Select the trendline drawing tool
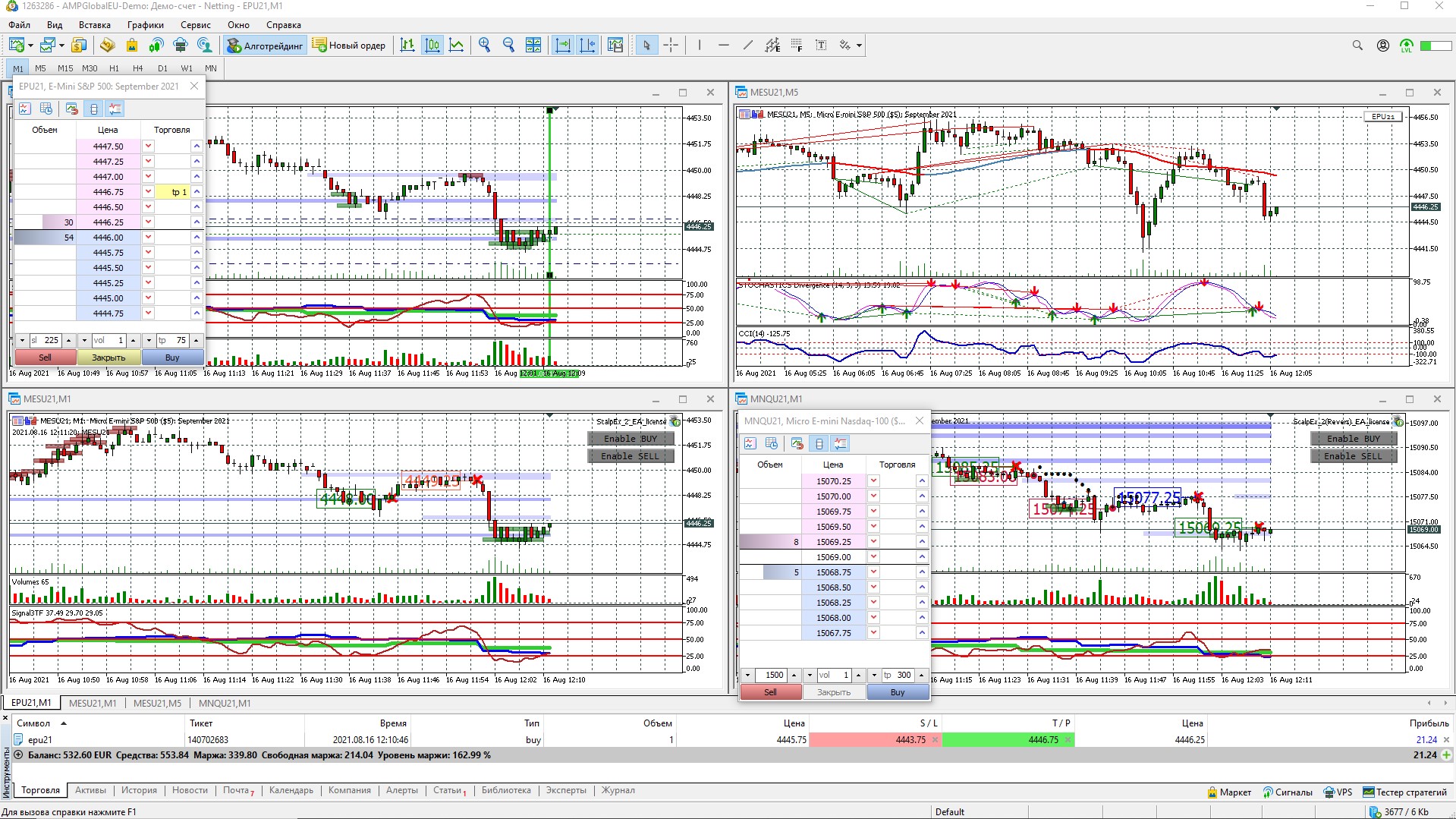 [748, 46]
